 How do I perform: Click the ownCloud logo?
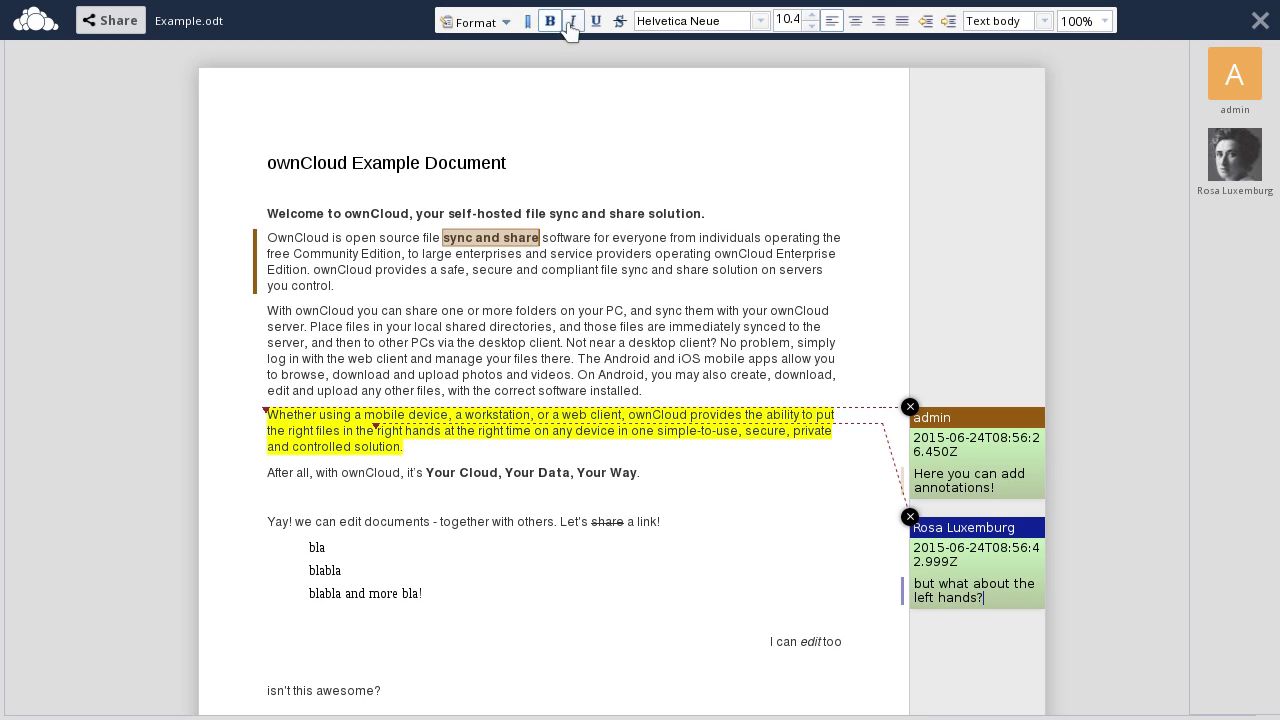pos(35,20)
